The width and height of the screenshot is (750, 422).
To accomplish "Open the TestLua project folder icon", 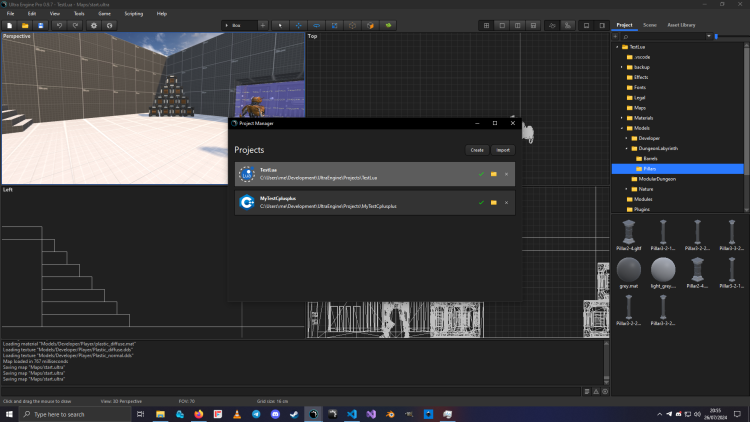I will [x=494, y=174].
